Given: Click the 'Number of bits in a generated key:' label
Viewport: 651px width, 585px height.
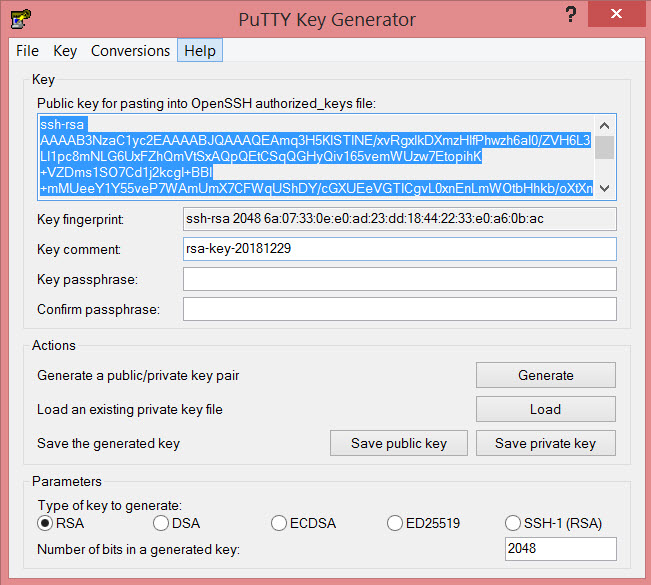Looking at the screenshot, I should 139,549.
